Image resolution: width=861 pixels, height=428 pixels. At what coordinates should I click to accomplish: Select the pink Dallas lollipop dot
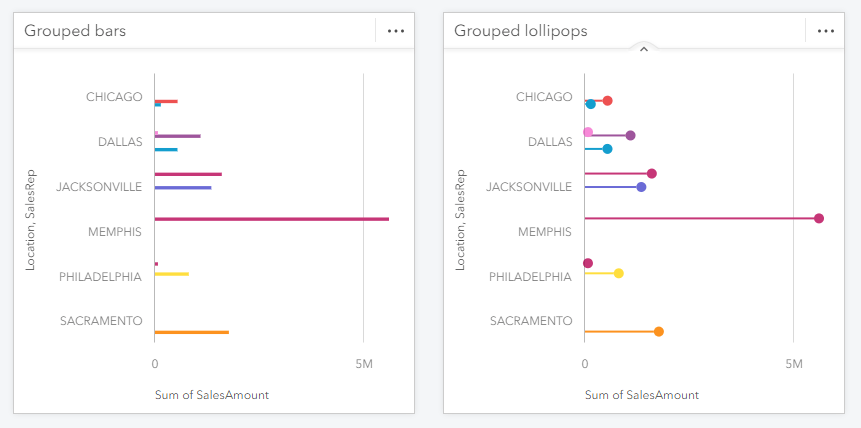tap(588, 132)
